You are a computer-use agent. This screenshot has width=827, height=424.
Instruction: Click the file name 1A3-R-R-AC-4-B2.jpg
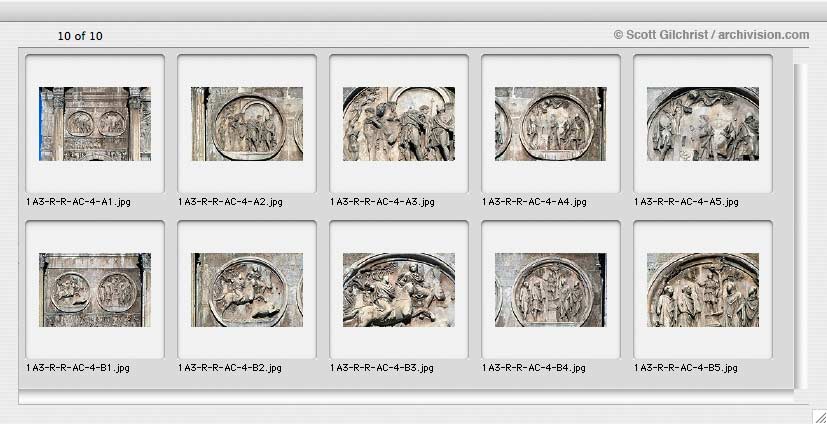(229, 368)
